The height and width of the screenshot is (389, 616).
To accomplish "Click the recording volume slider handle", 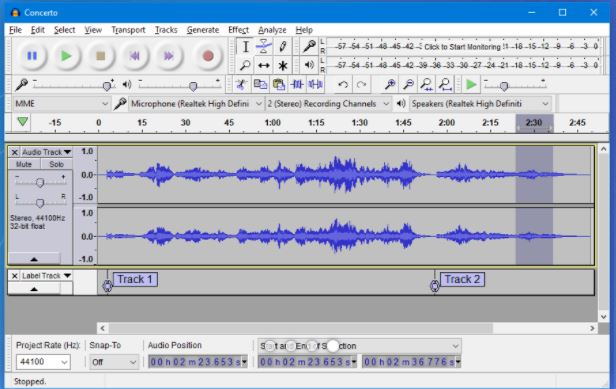I will (106, 86).
